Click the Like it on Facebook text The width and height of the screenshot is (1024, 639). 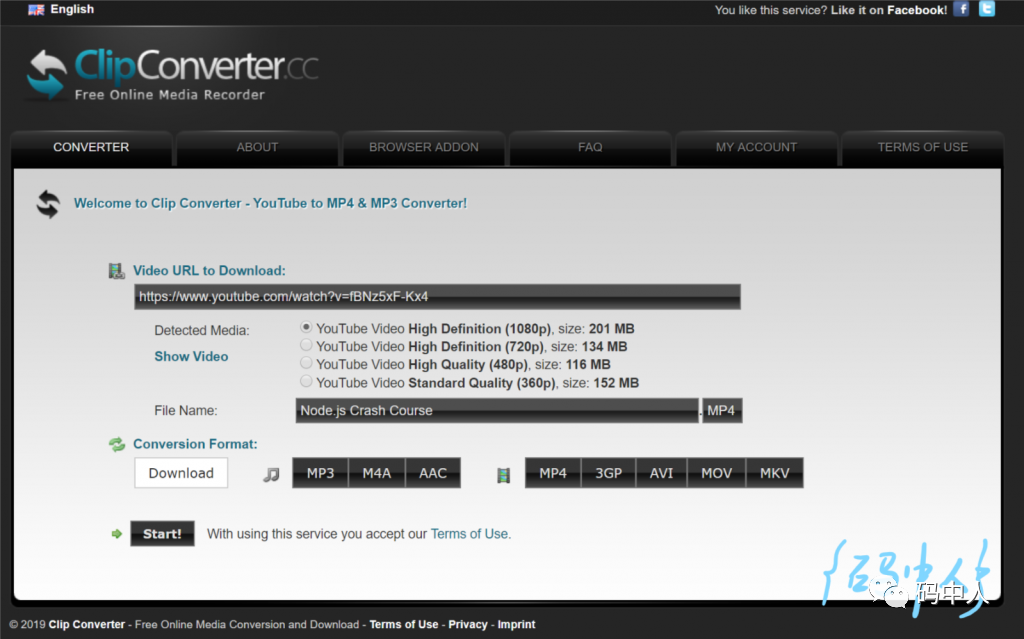click(889, 10)
